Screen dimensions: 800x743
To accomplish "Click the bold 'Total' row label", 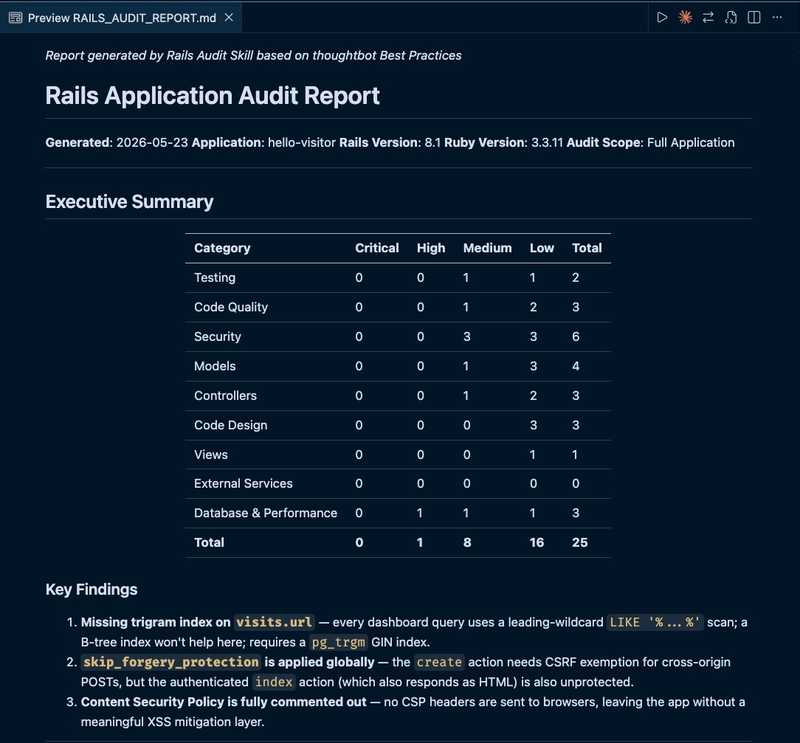I will click(x=209, y=542).
